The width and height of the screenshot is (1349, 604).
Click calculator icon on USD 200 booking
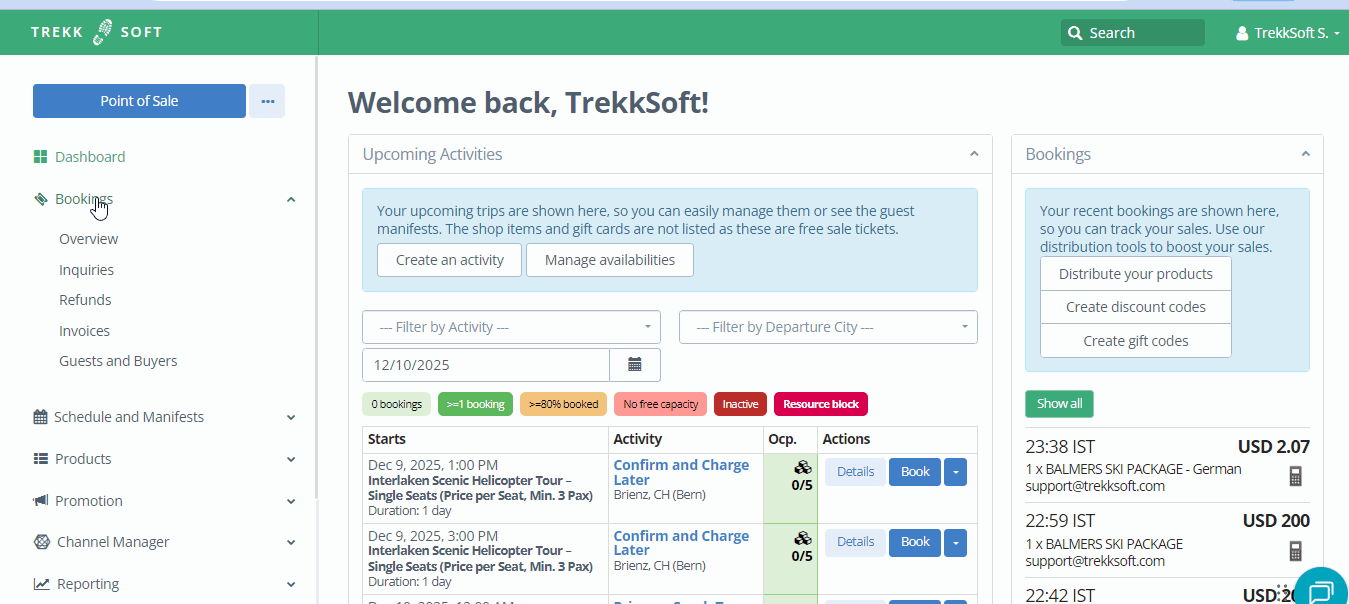pyautogui.click(x=1295, y=551)
